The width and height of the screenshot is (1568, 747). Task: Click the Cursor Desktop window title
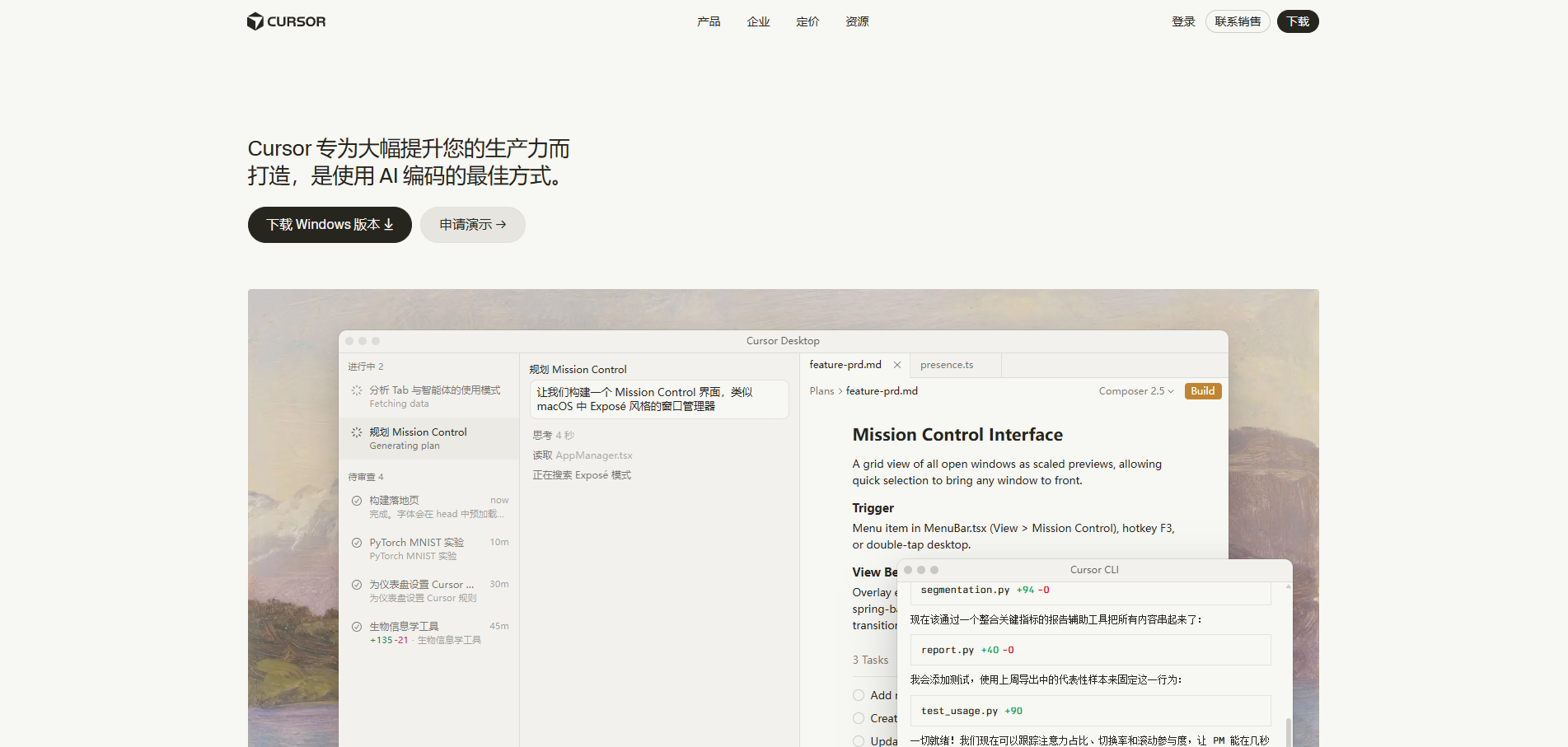click(x=783, y=341)
